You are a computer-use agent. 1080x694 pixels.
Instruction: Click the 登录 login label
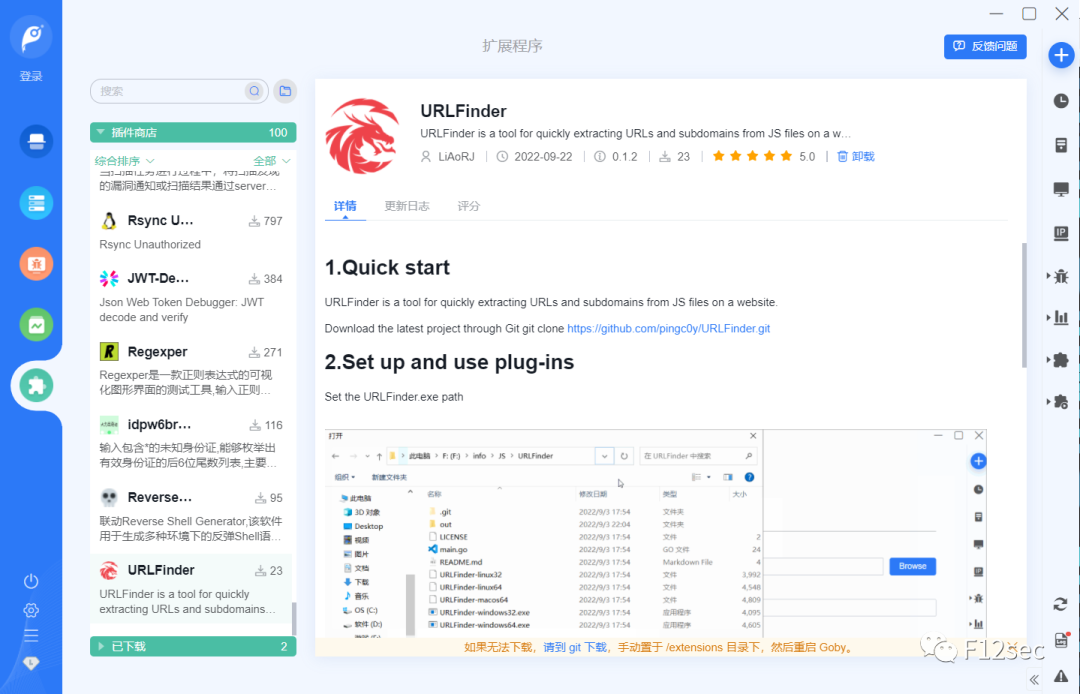tap(31, 76)
